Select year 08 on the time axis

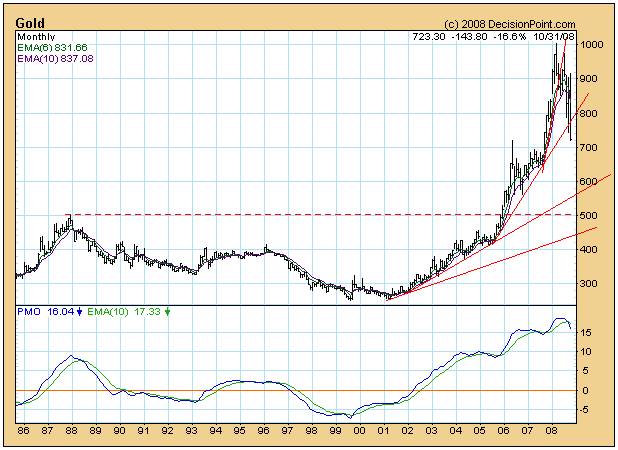553,430
